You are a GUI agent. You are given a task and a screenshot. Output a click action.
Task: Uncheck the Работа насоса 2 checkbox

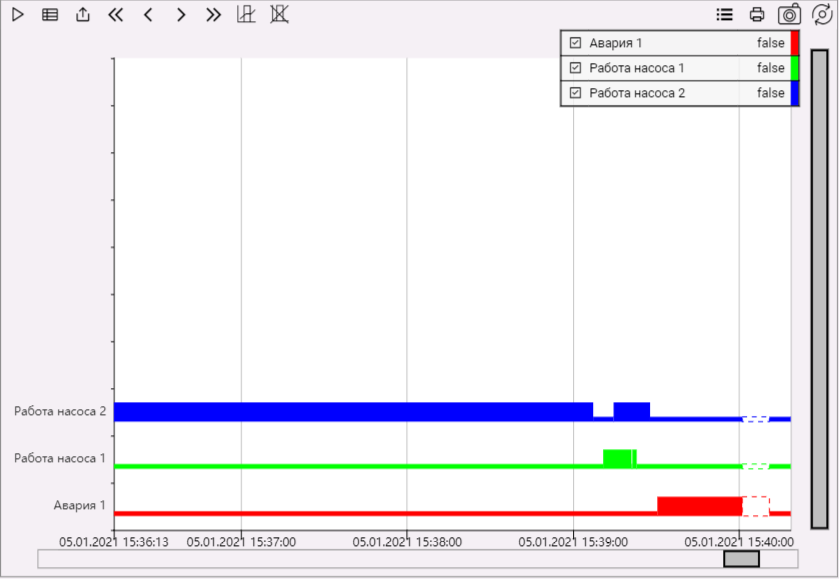click(x=575, y=93)
